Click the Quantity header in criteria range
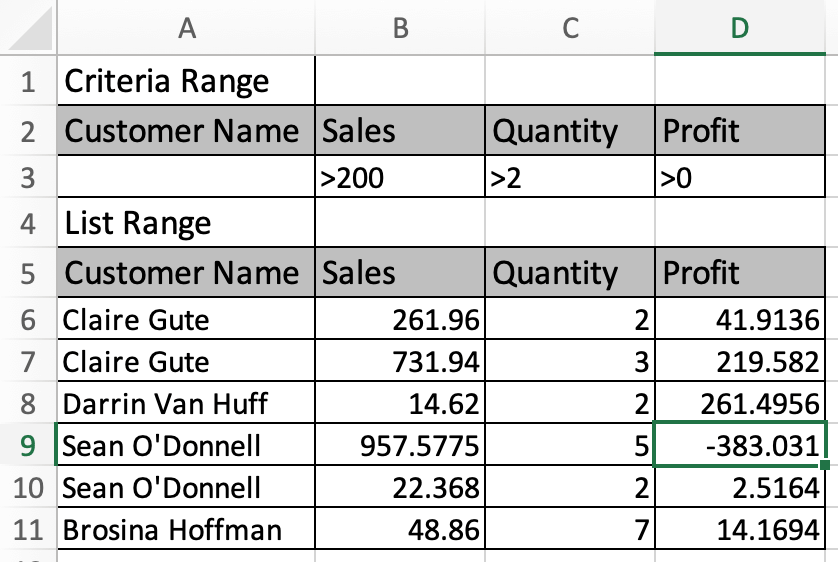Viewport: 838px width, 562px height. point(570,130)
